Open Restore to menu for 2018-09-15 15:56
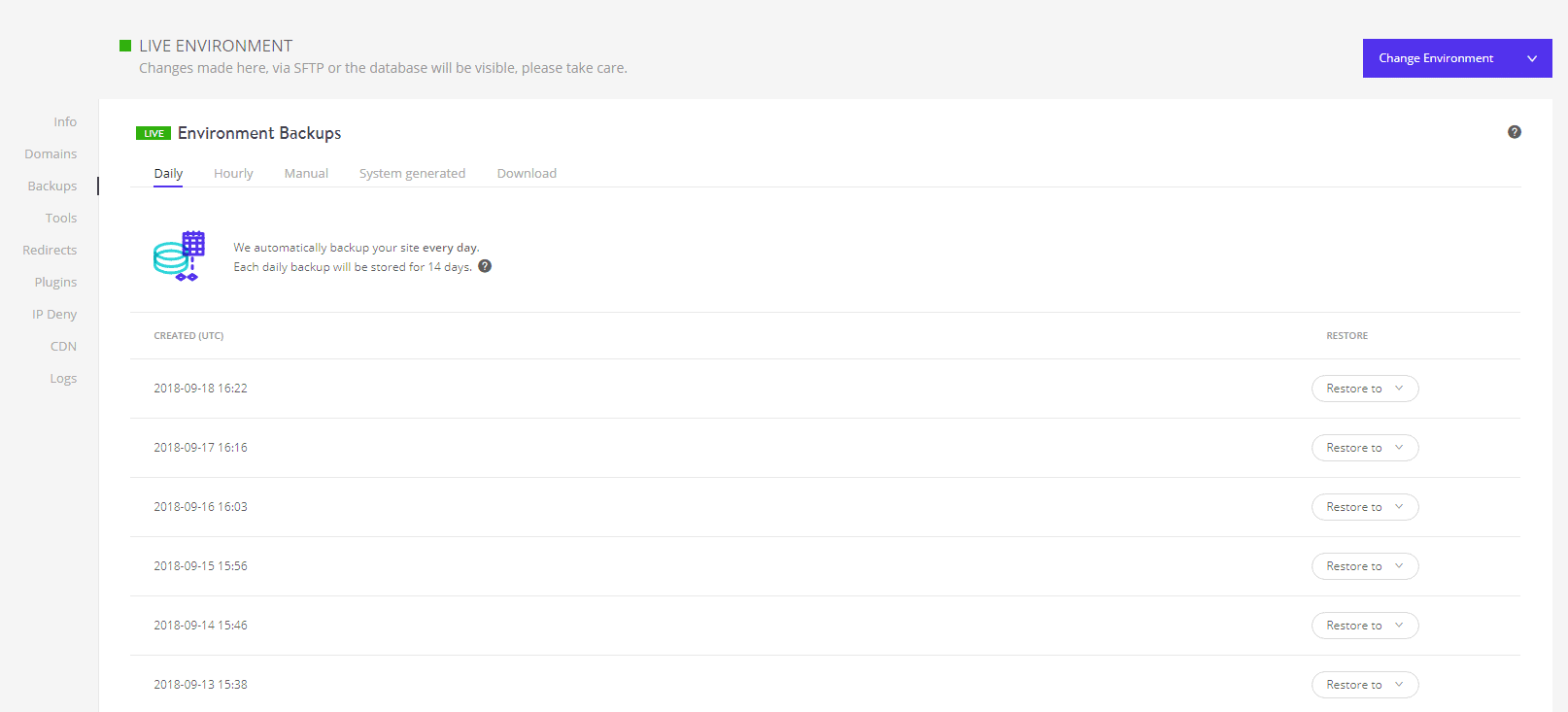The width and height of the screenshot is (1568, 712). (x=1365, y=566)
